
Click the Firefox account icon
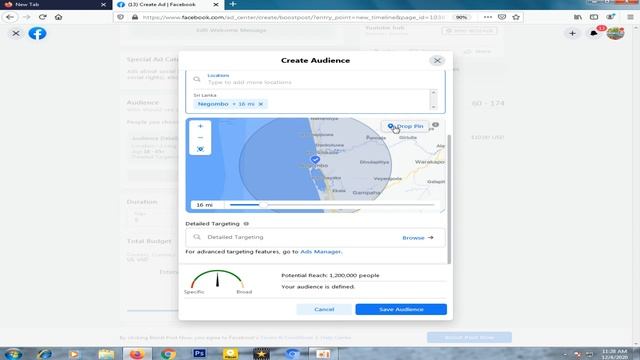click(x=611, y=17)
